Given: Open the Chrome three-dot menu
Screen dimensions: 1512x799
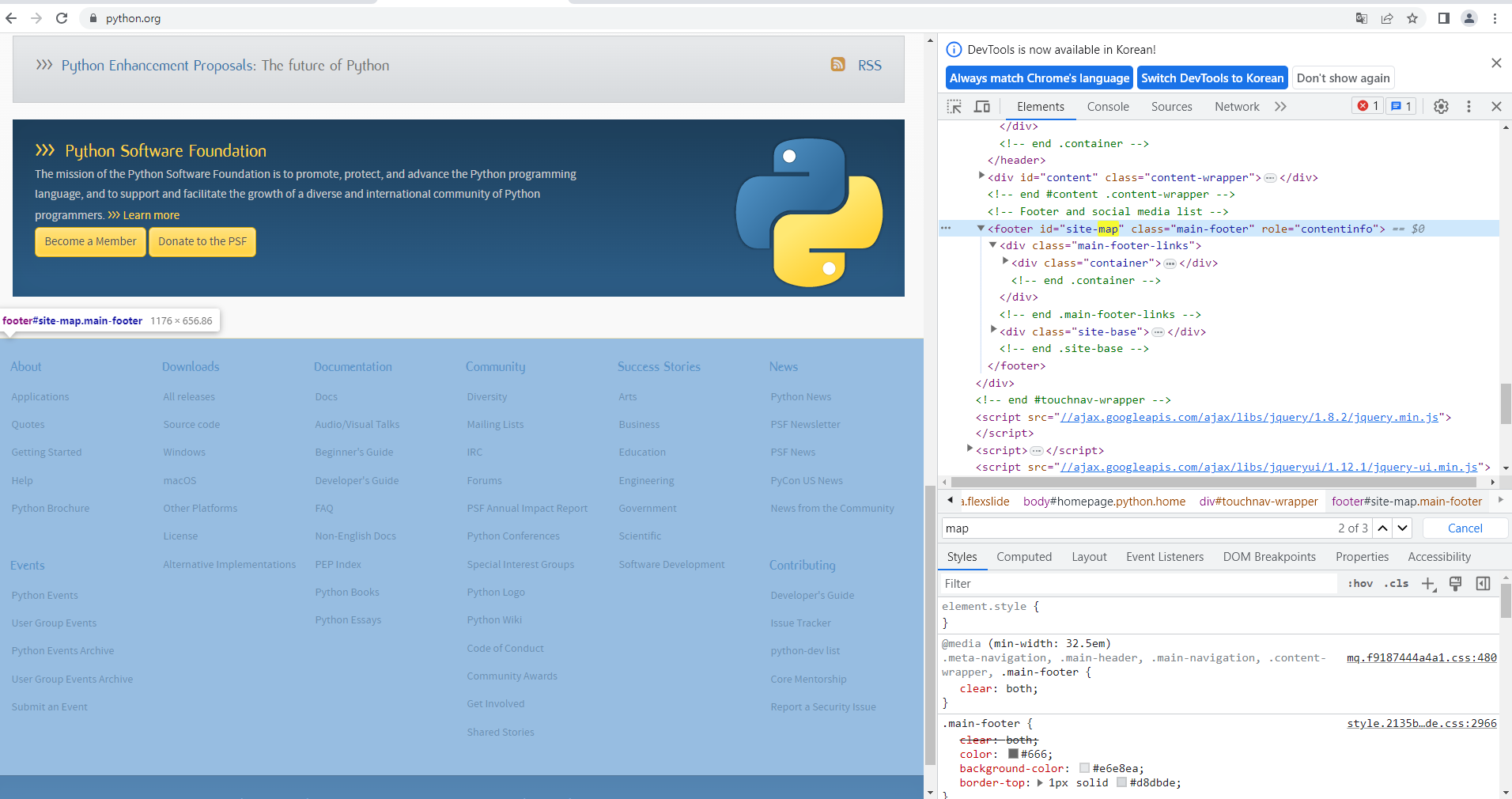Looking at the screenshot, I should pos(1495,18).
